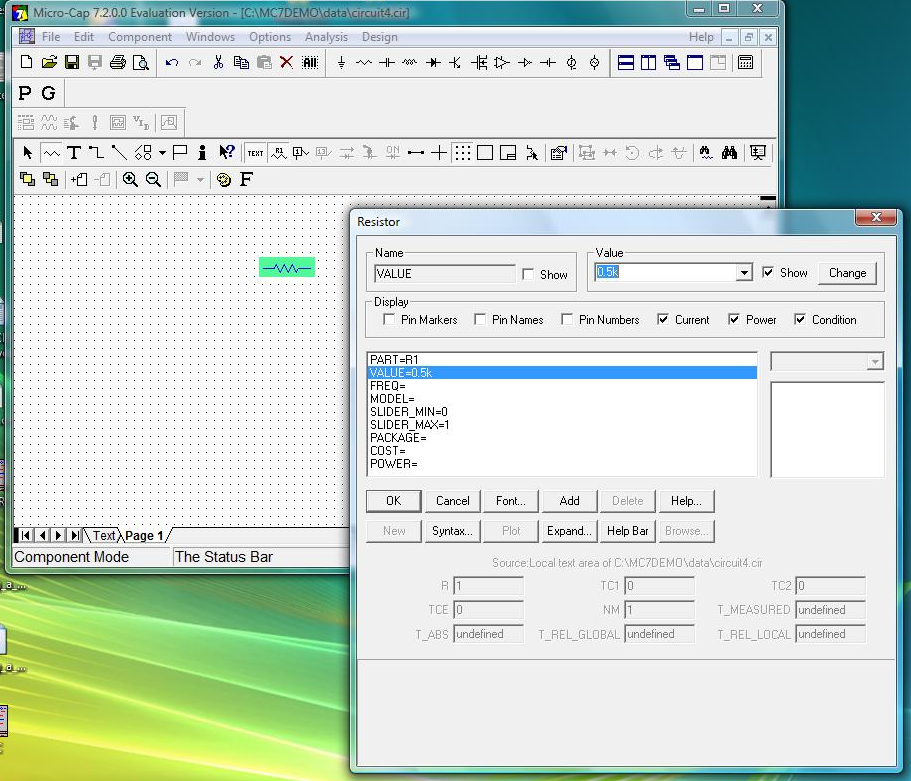Open the Windows menu
This screenshot has width=911, height=781.
pyautogui.click(x=210, y=37)
